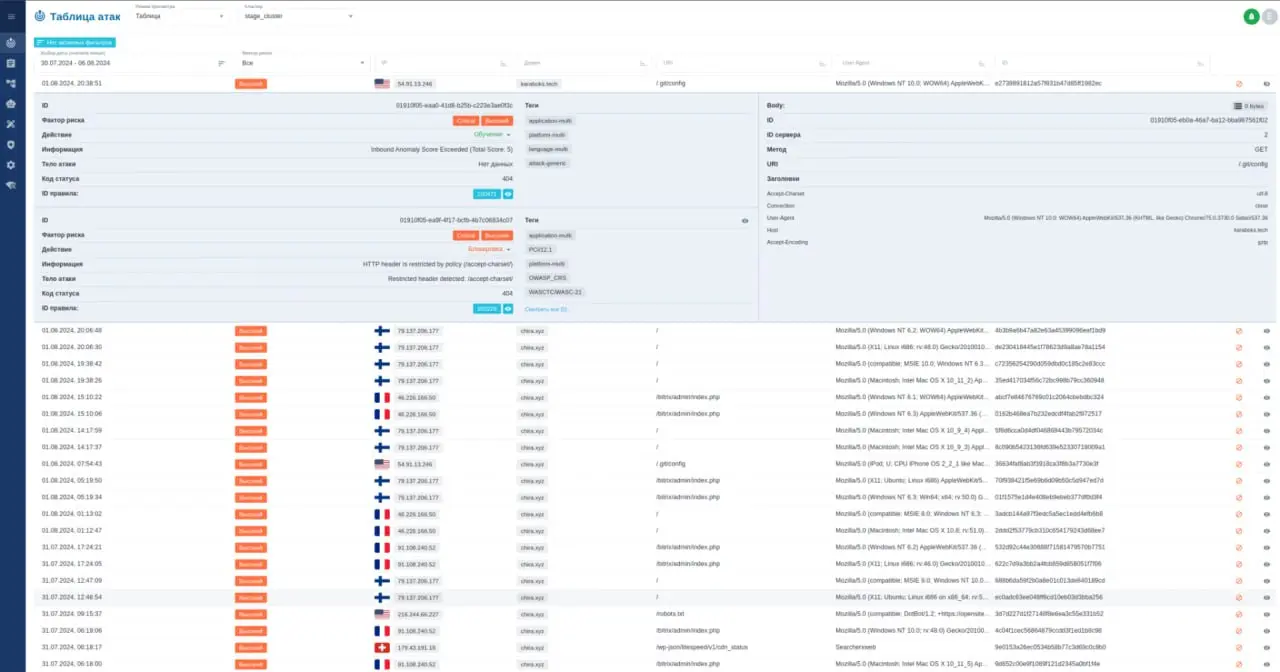Expand the Все risk filter dropdown
Screen dimensions: 1280x672
click(x=304, y=63)
